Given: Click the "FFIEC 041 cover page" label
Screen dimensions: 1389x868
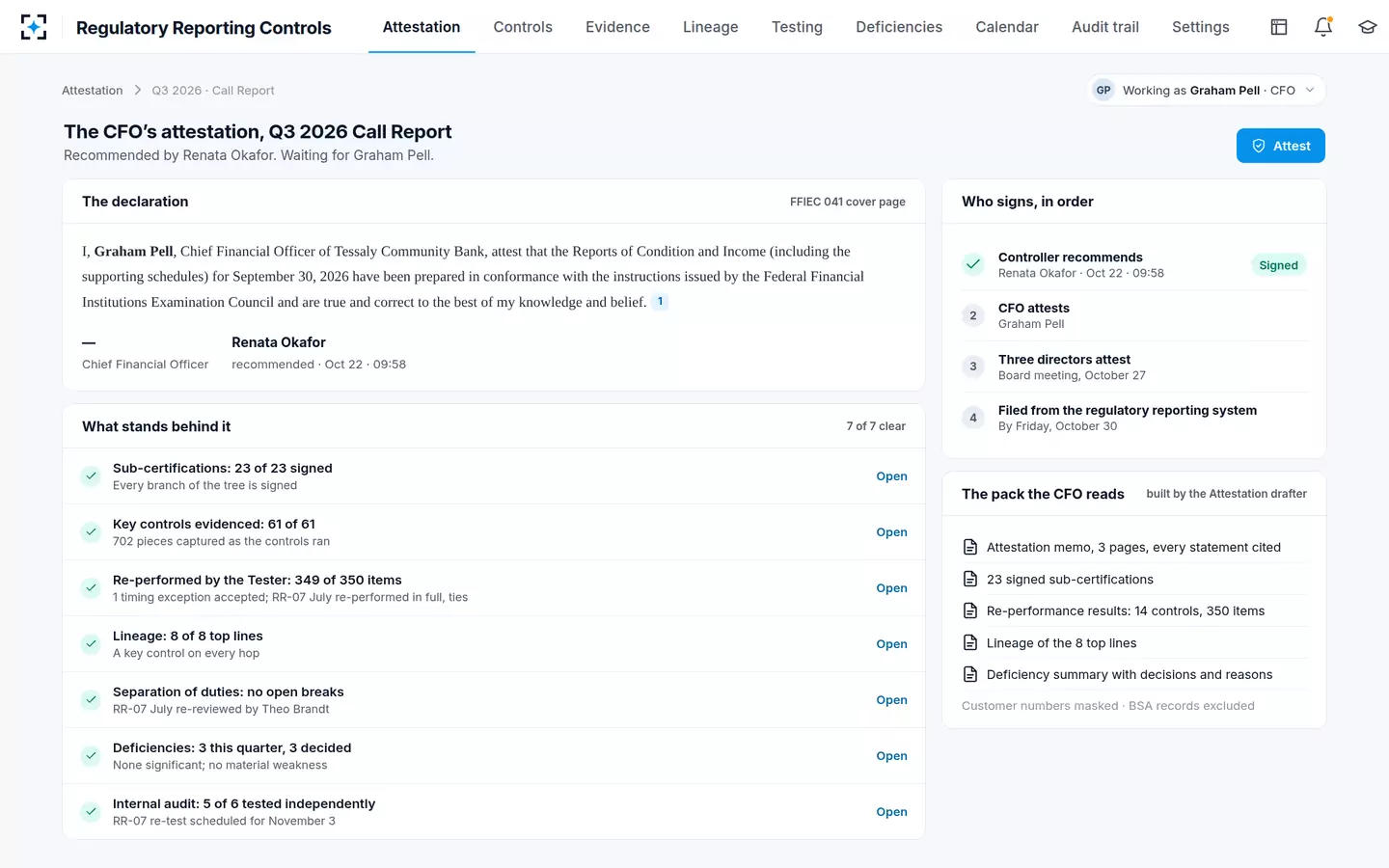Looking at the screenshot, I should pos(848,202).
